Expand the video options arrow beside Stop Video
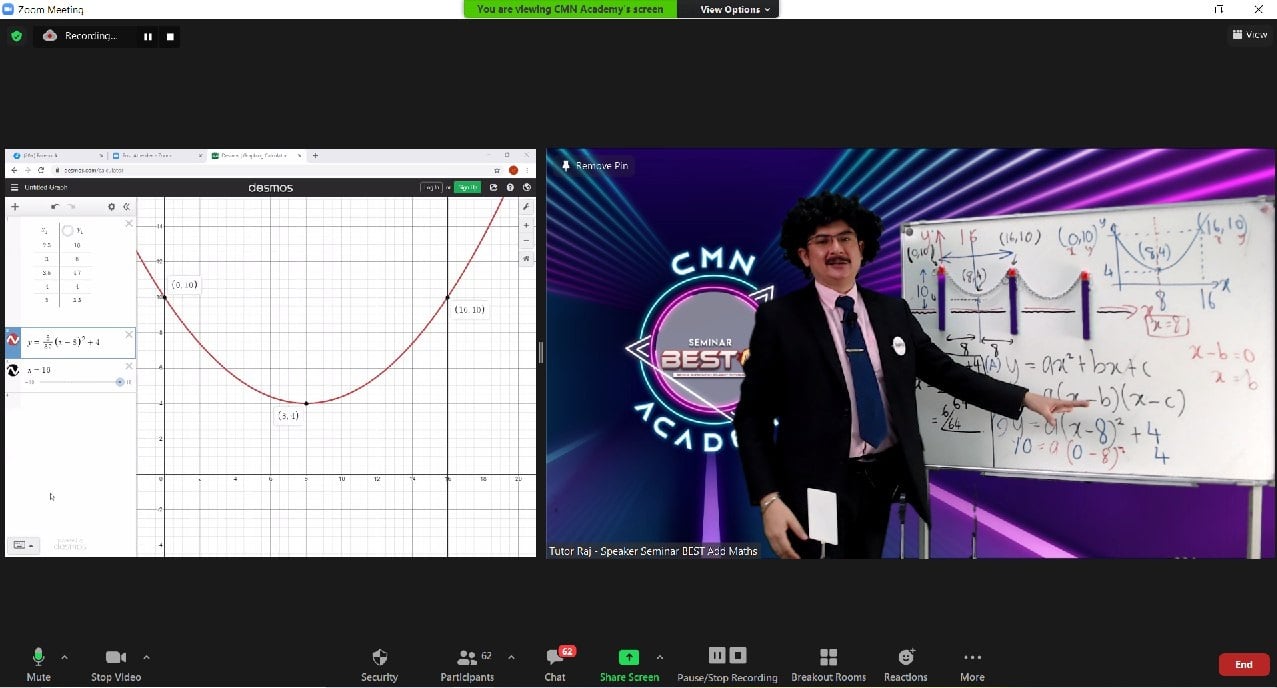The image size is (1277, 688). 146,657
